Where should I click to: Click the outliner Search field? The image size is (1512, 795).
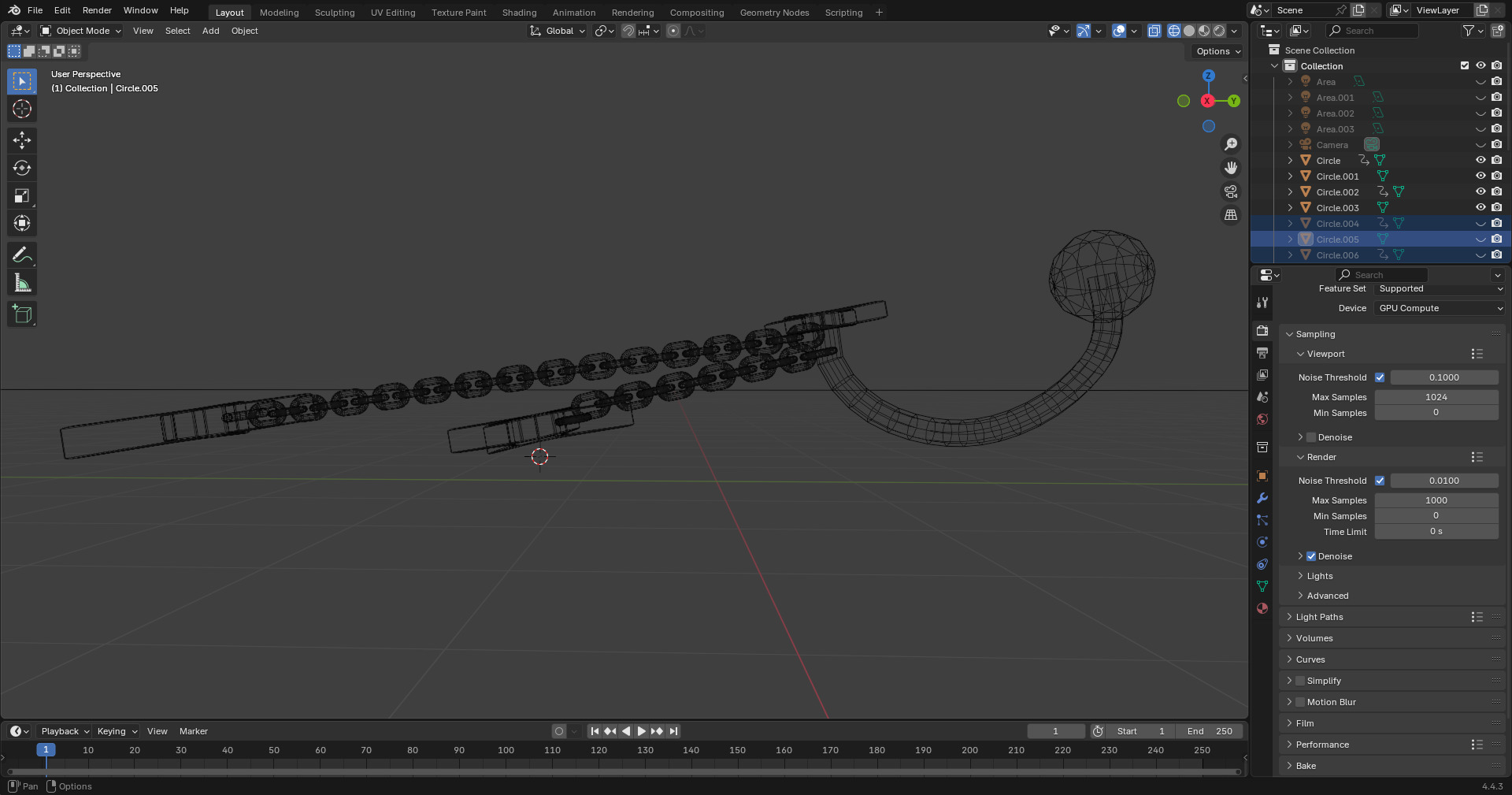point(1373,31)
